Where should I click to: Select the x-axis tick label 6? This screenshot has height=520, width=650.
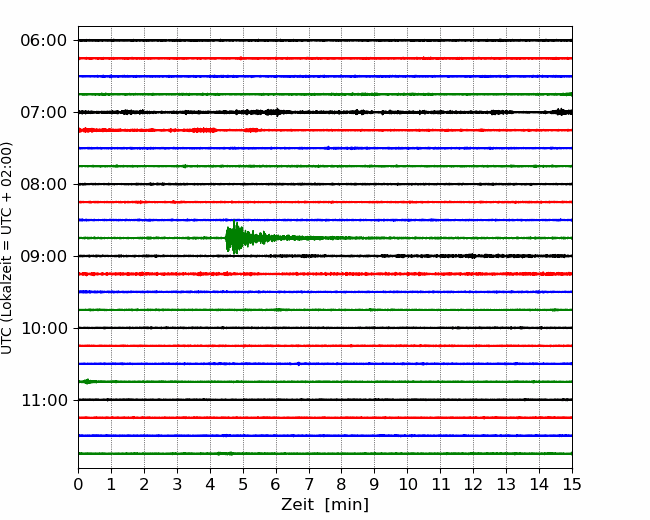click(x=276, y=484)
